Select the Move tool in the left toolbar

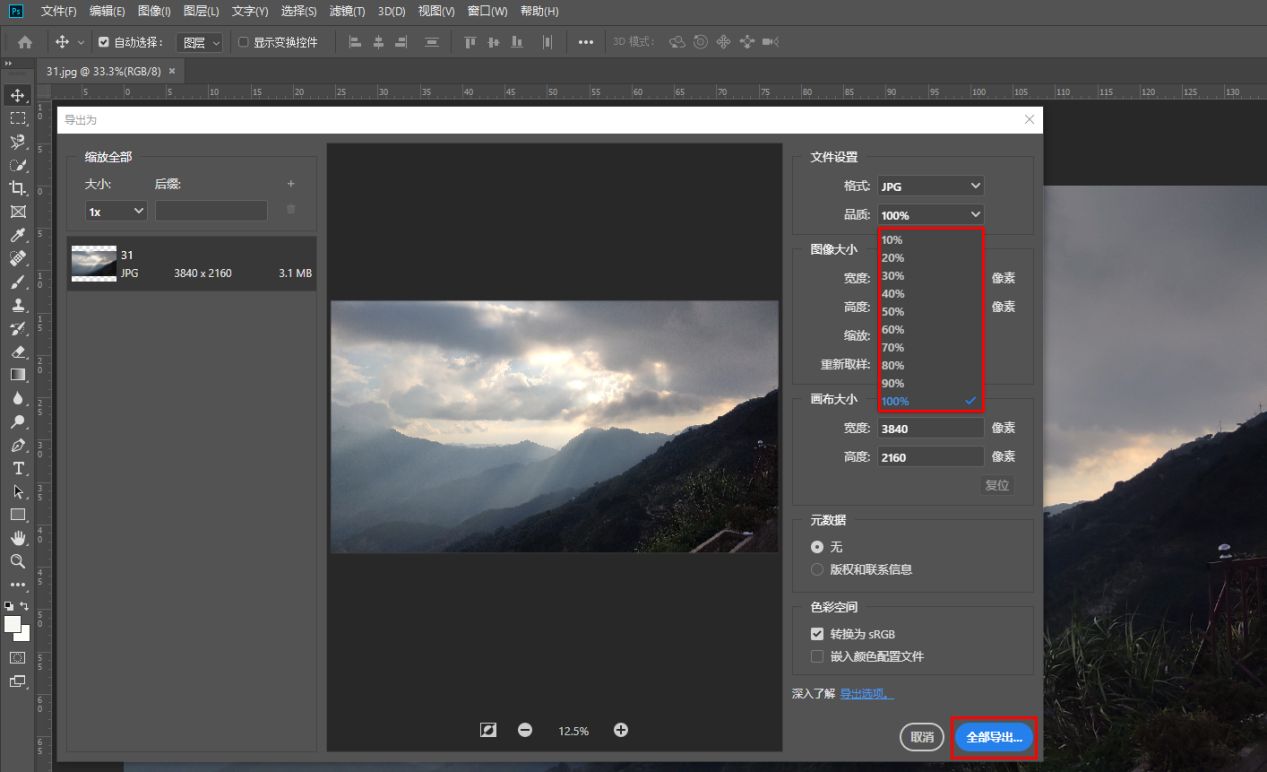tap(18, 95)
